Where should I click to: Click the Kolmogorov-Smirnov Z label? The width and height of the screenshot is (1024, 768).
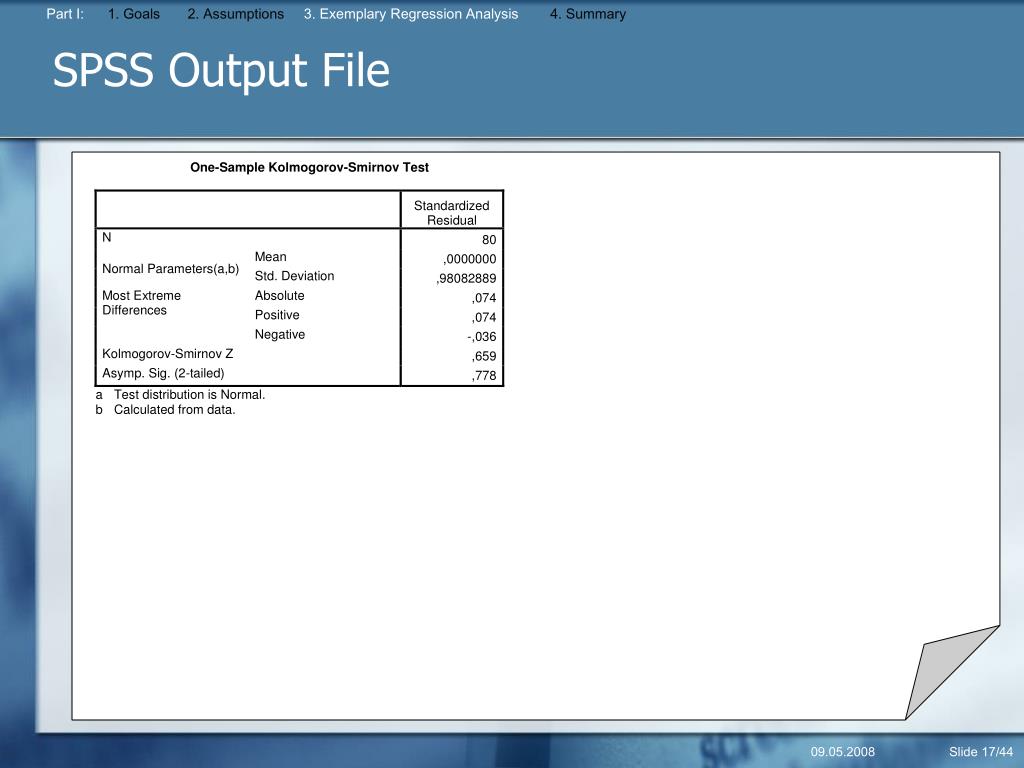[x=167, y=354]
